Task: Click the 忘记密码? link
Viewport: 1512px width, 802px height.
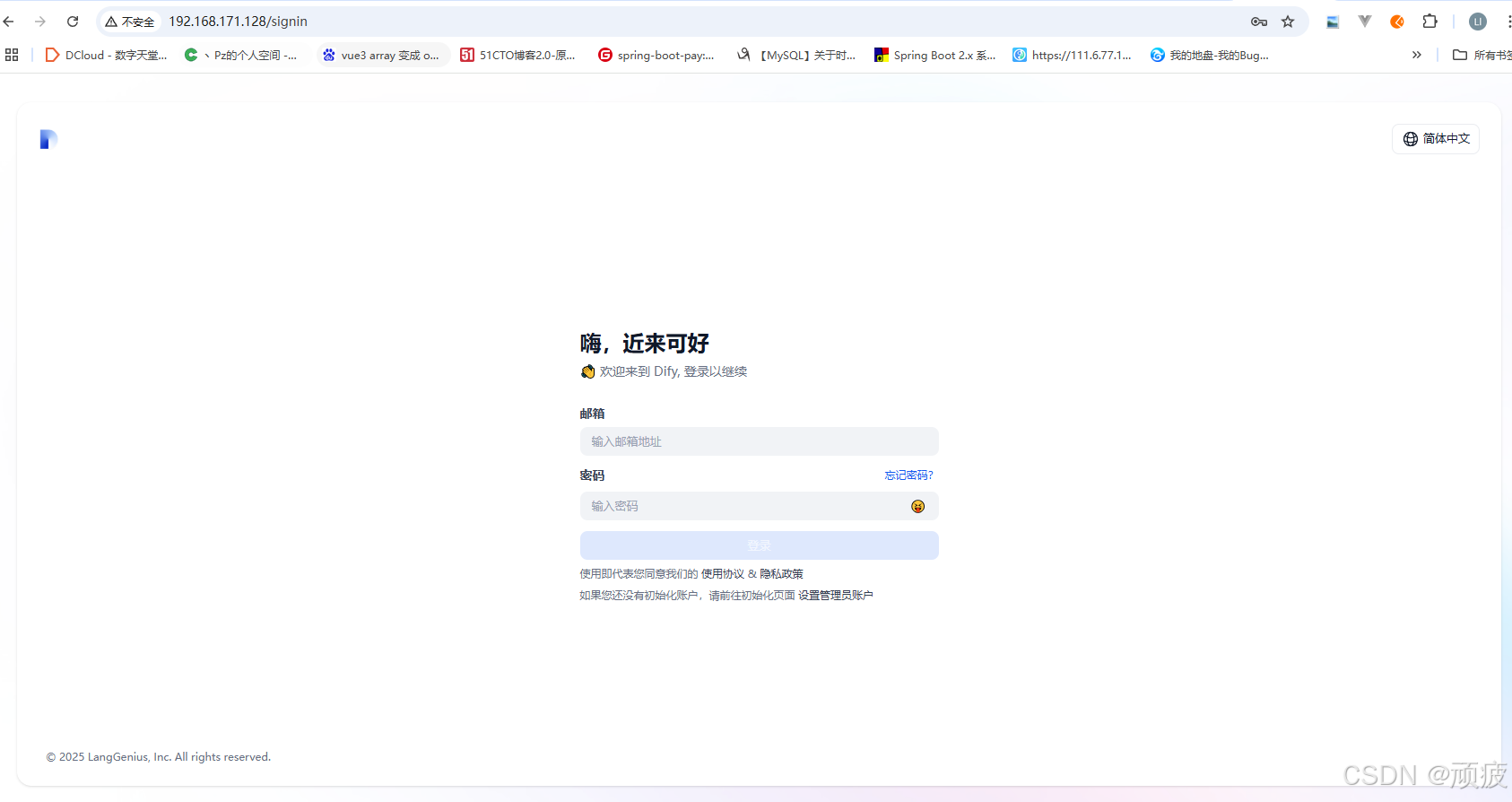Action: tap(908, 475)
